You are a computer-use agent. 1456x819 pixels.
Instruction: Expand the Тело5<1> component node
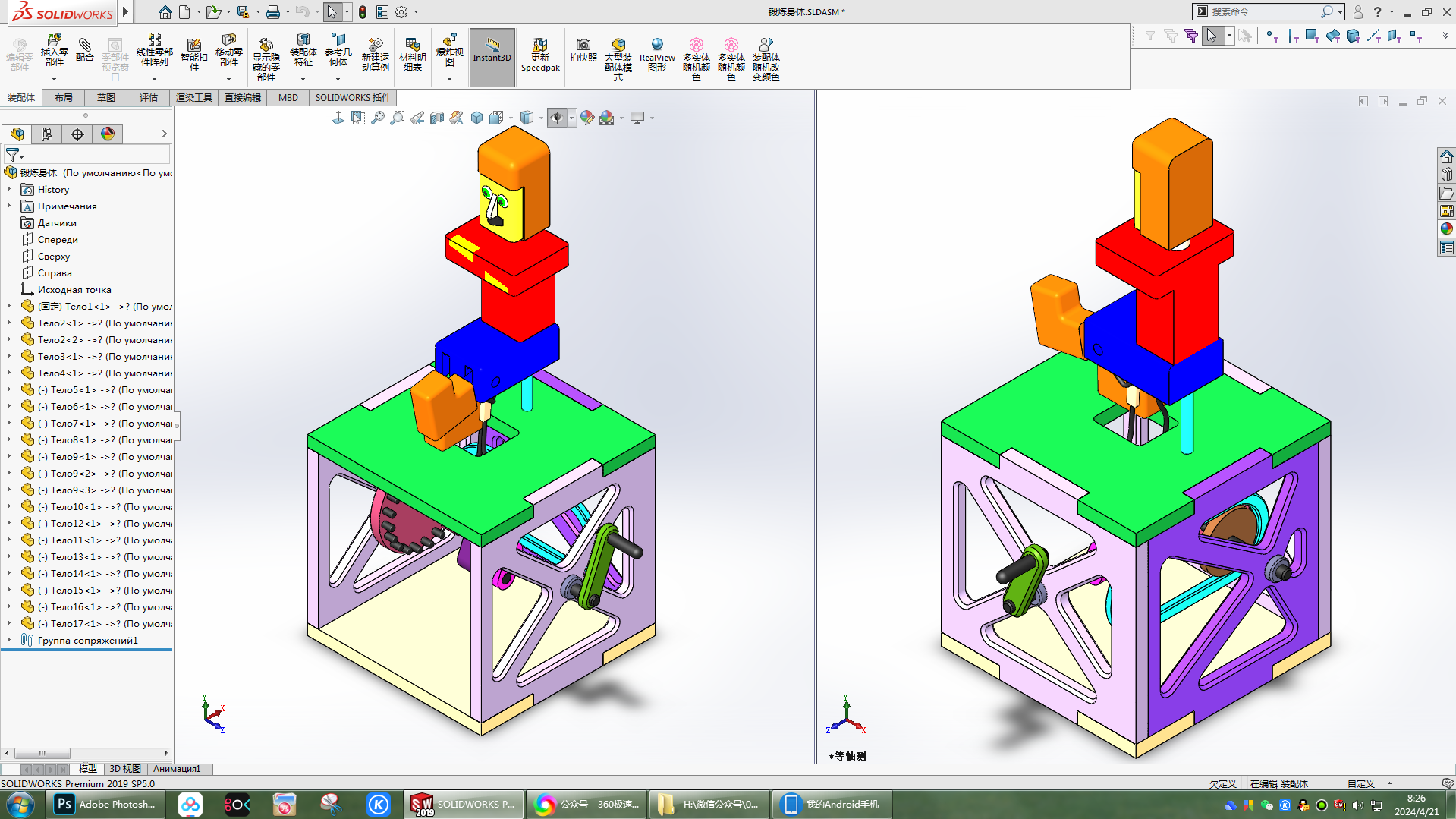(x=9, y=389)
